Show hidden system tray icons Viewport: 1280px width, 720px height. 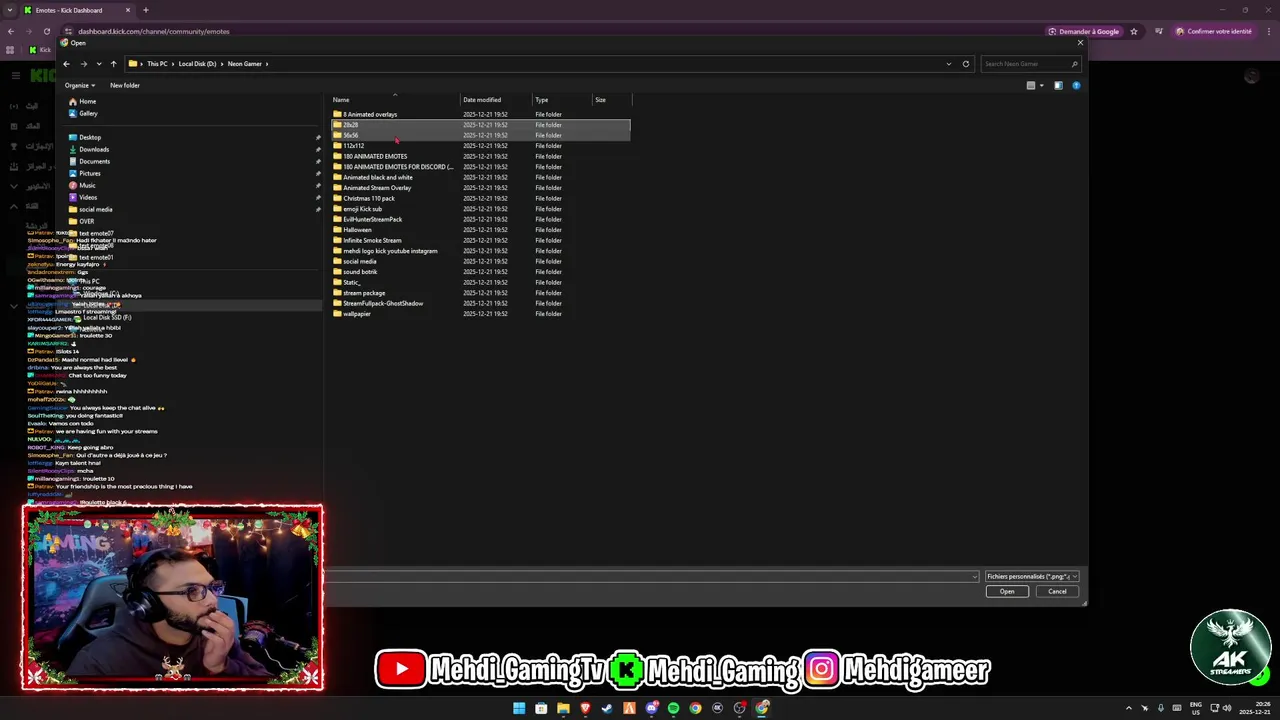1129,708
